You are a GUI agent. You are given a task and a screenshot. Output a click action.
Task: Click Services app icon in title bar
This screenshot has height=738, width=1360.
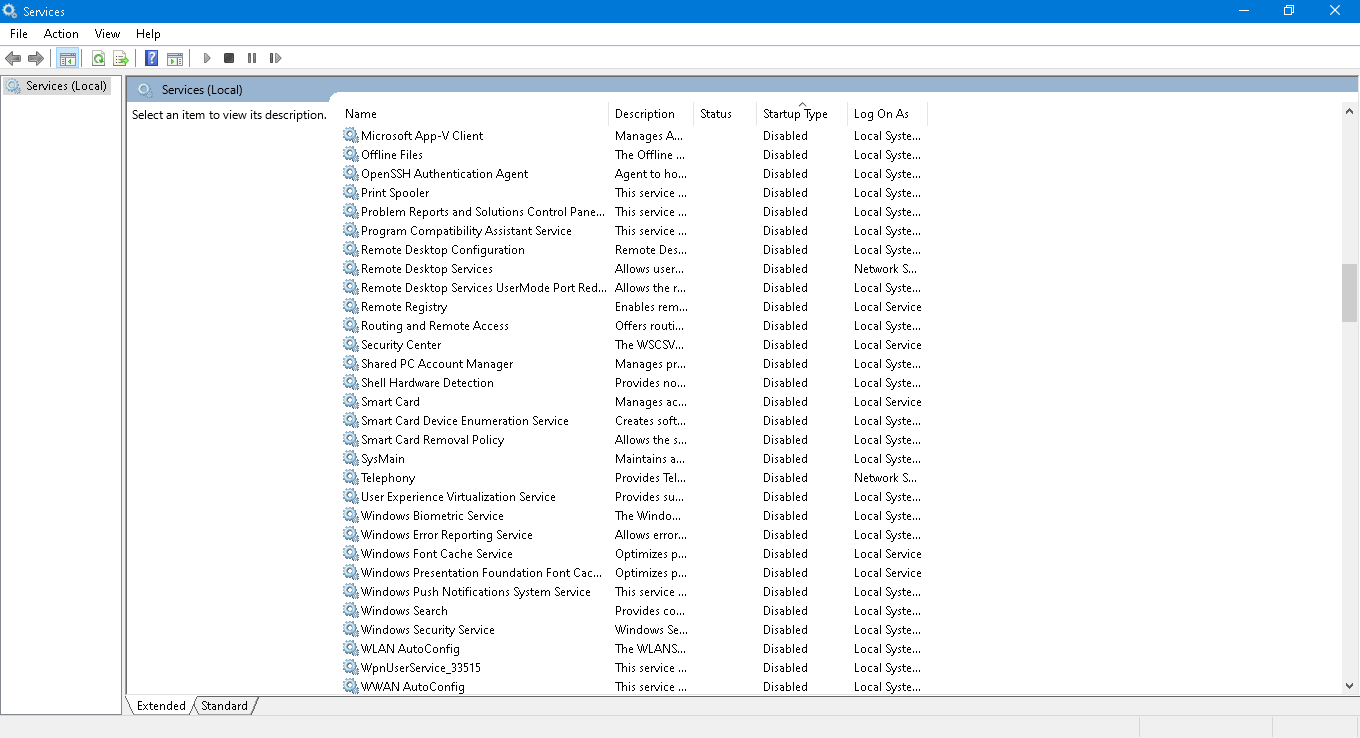(10, 11)
